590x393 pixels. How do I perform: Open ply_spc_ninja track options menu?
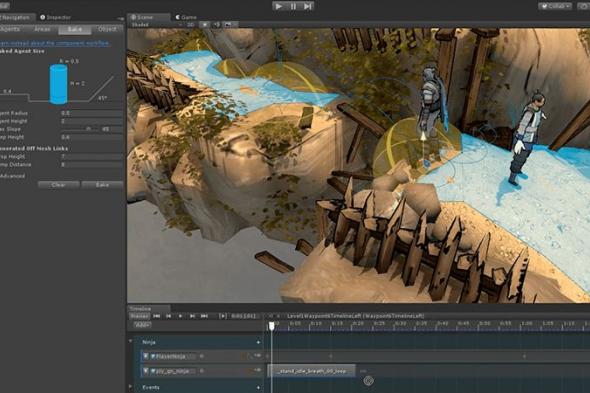(x=258, y=370)
